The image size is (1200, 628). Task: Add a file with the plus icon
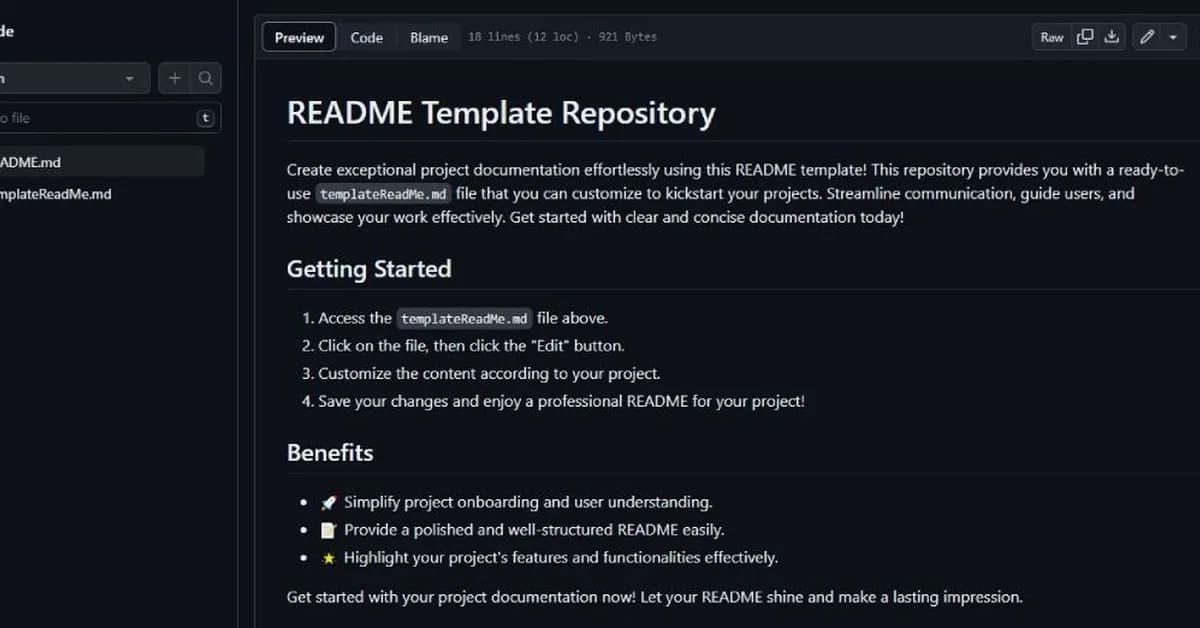tap(175, 78)
